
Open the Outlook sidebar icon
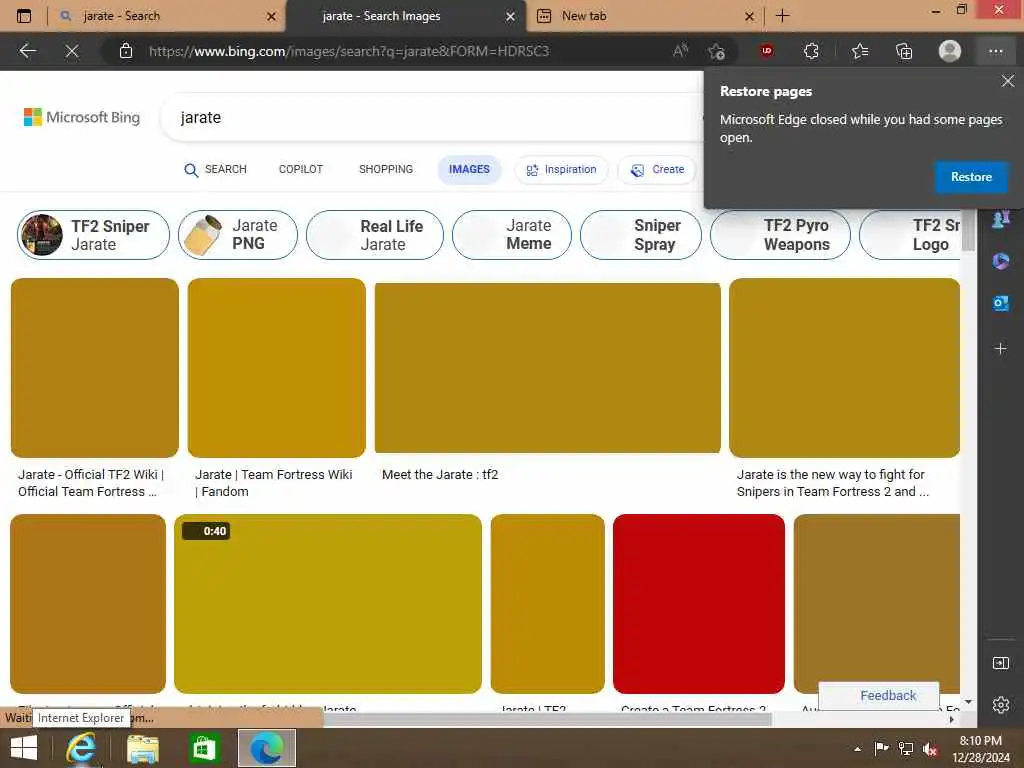tap(1000, 303)
